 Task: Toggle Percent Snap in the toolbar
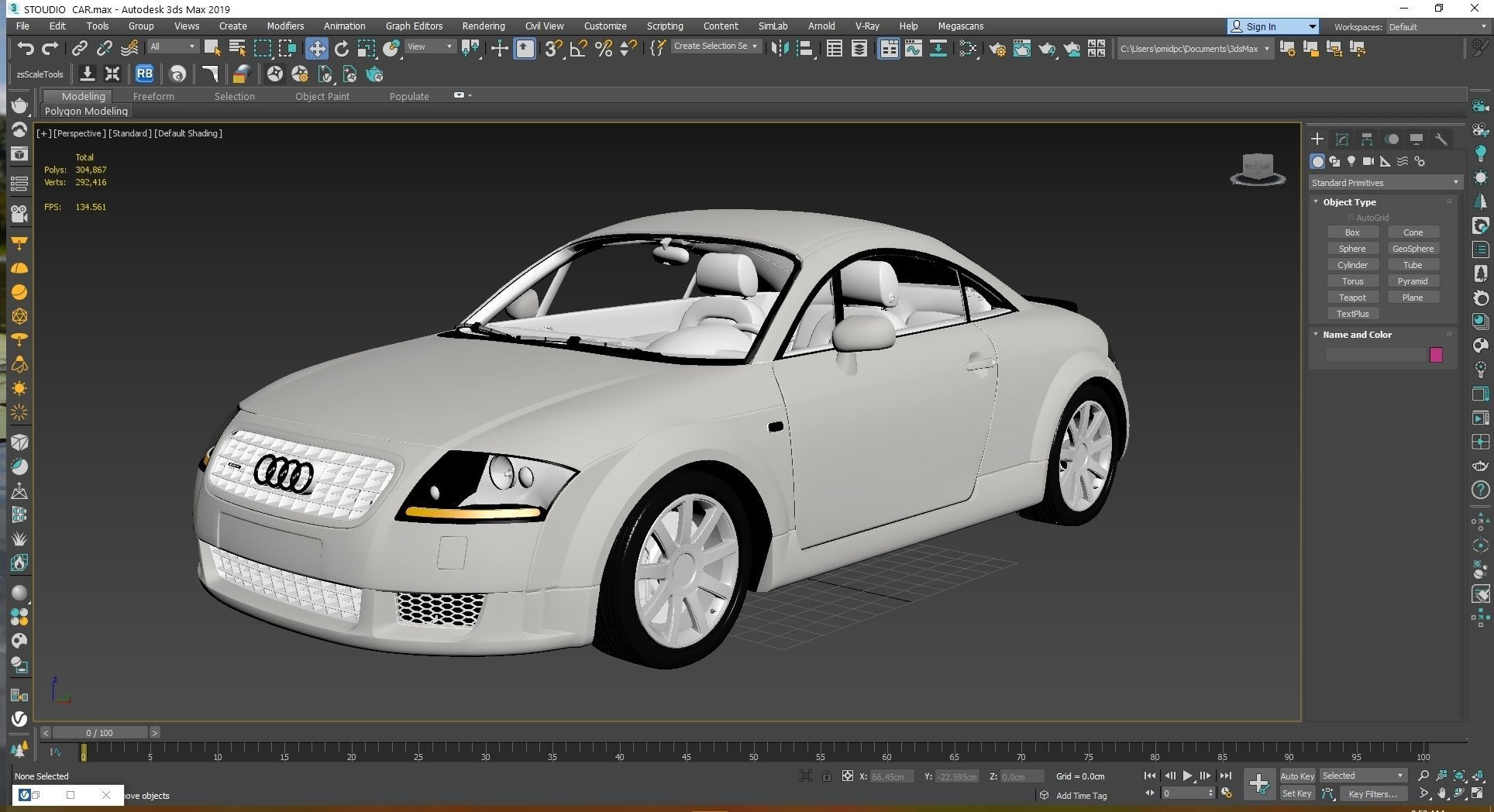pos(604,48)
